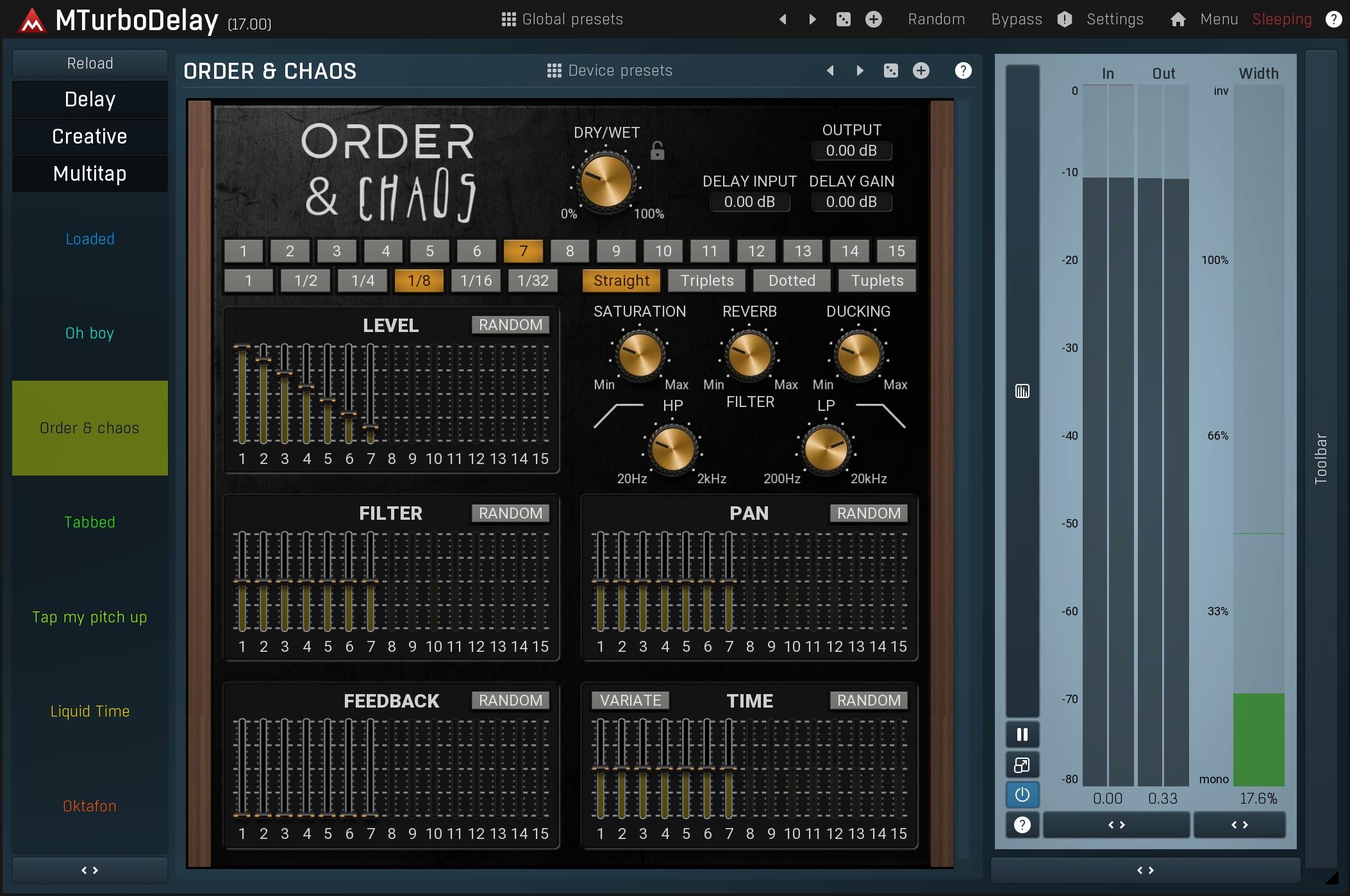1350x896 pixels.
Task: Randomize the LEVEL section values
Action: (510, 325)
